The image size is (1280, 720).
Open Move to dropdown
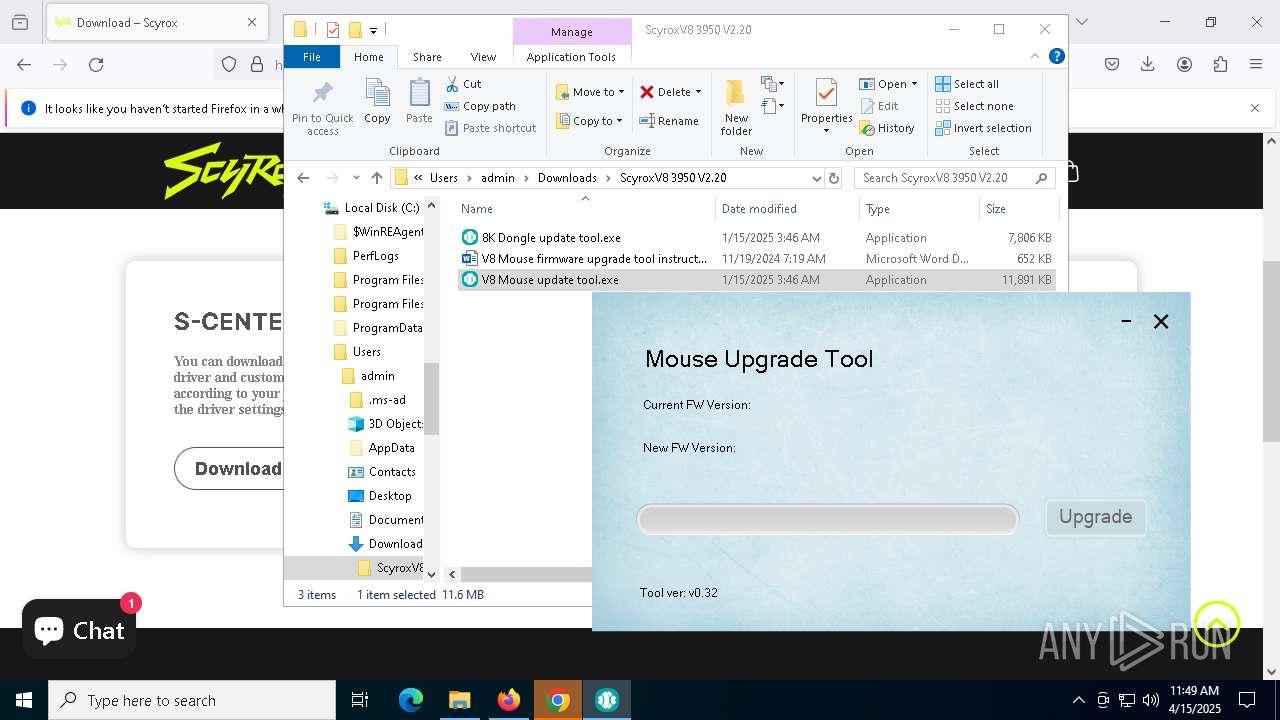[x=590, y=92]
